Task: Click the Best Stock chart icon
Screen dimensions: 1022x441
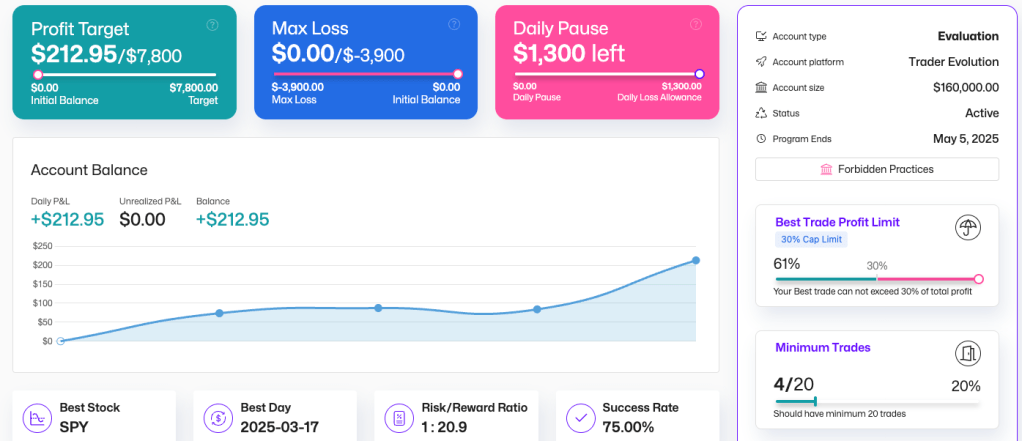Action: [36, 417]
